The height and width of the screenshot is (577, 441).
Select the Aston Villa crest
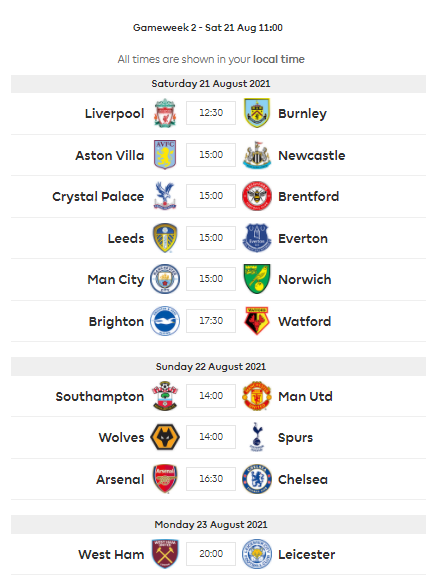(165, 155)
